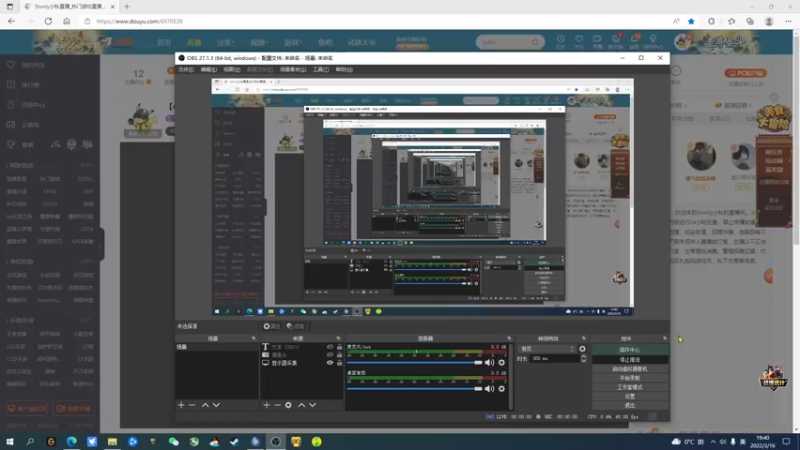Click the transition duration stepper arrows
The width and height of the screenshot is (800, 450).
pos(583,359)
